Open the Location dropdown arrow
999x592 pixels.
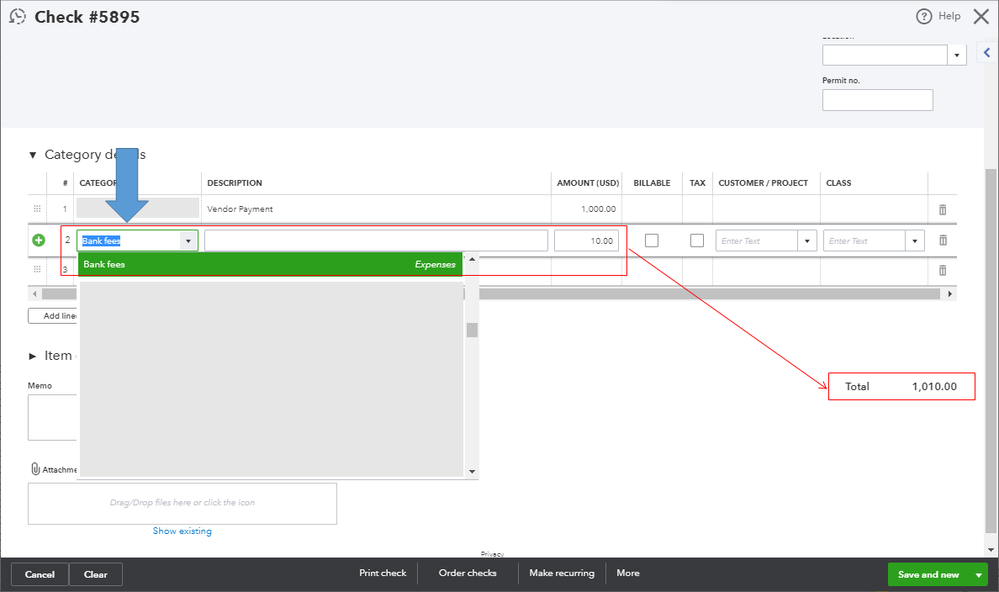956,55
